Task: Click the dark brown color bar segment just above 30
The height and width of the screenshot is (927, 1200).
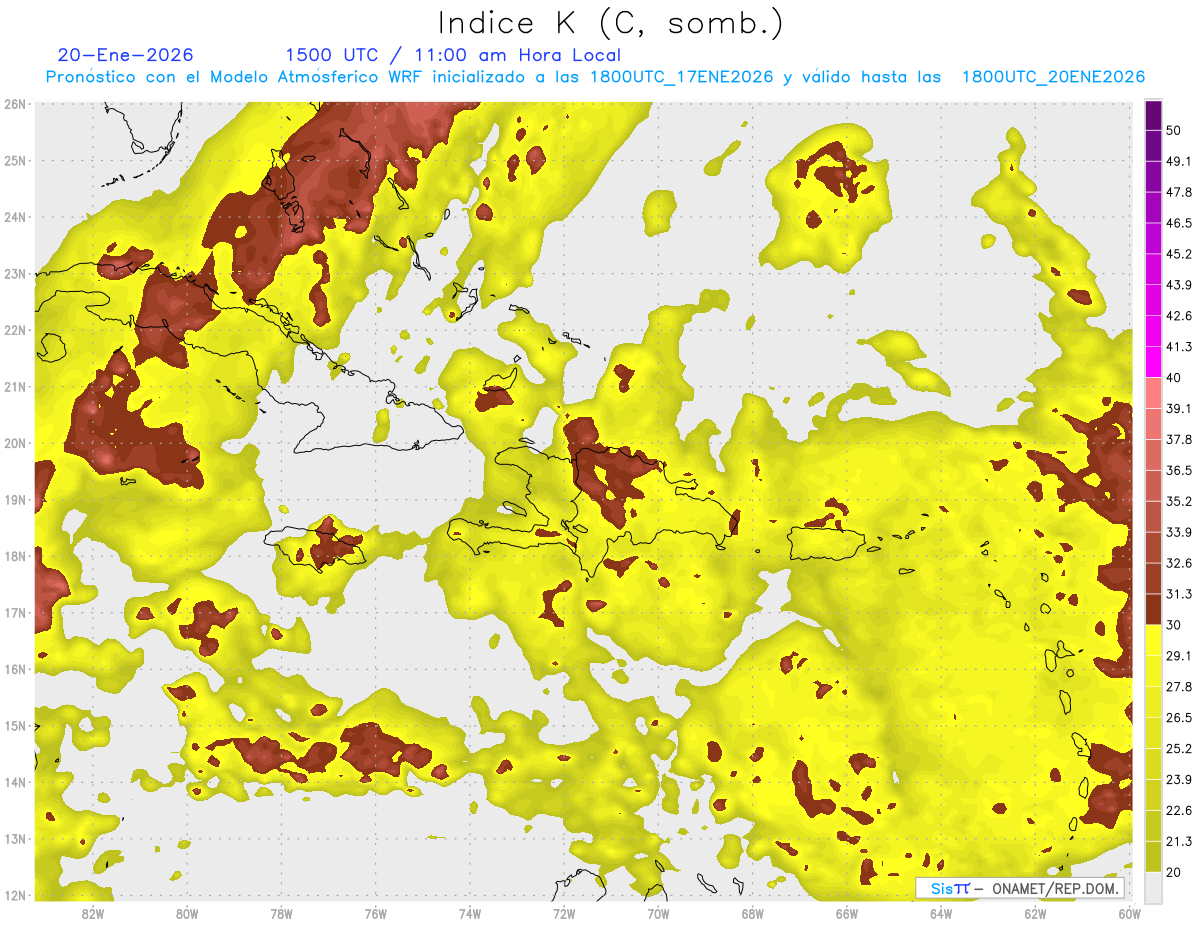Action: (x=1153, y=609)
